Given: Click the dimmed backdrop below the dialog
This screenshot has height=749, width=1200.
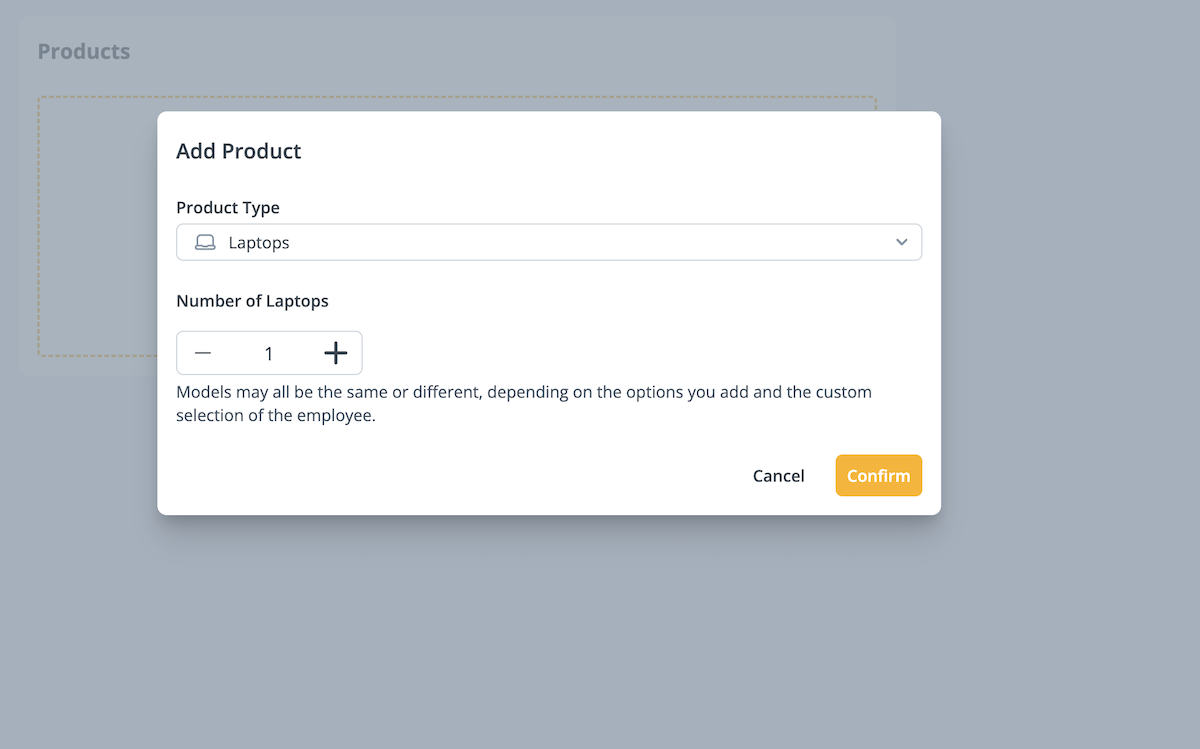Looking at the screenshot, I should (x=548, y=630).
